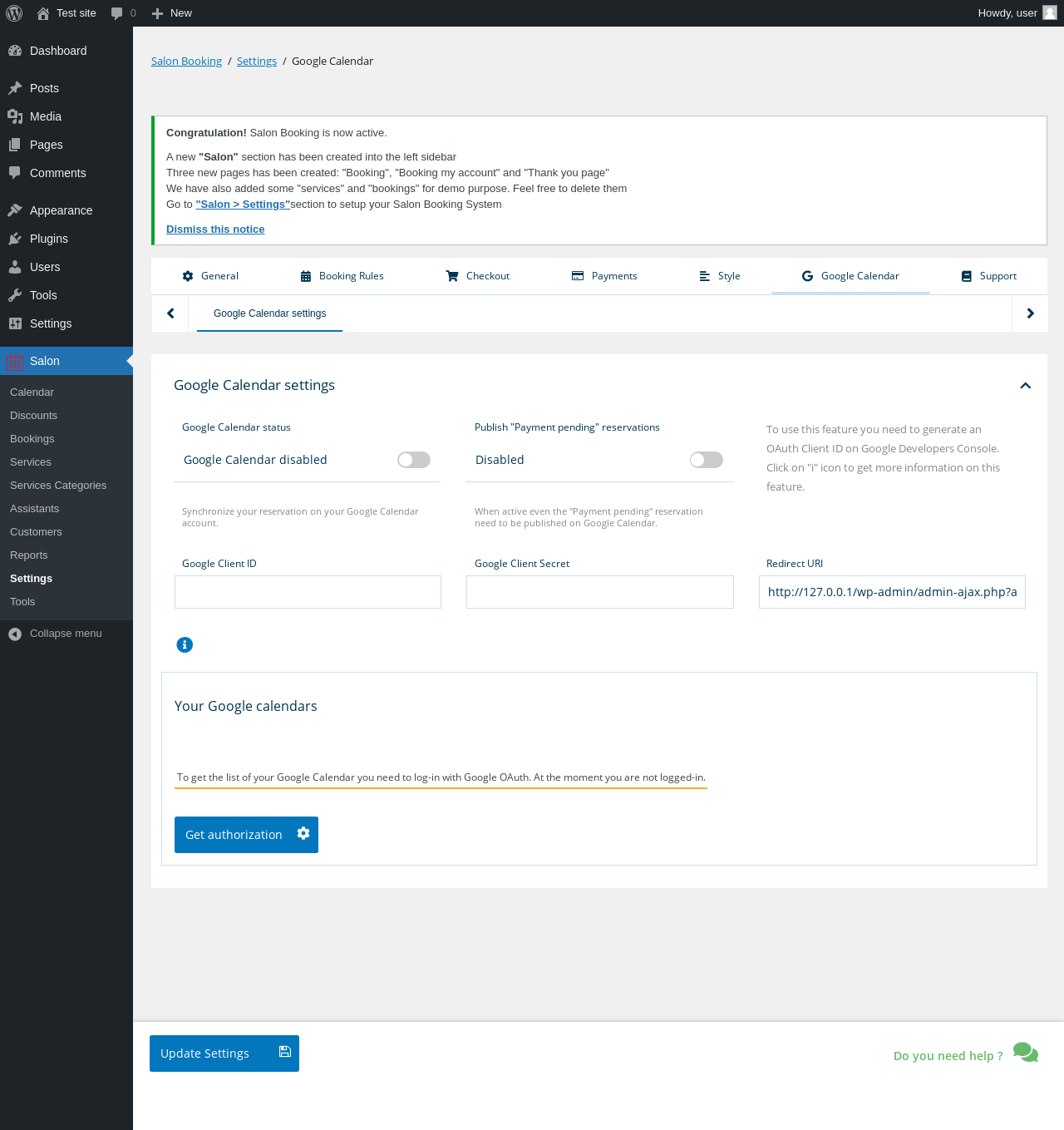Click the right arrow sub-tab navigator
The width and height of the screenshot is (1064, 1130).
click(1030, 313)
